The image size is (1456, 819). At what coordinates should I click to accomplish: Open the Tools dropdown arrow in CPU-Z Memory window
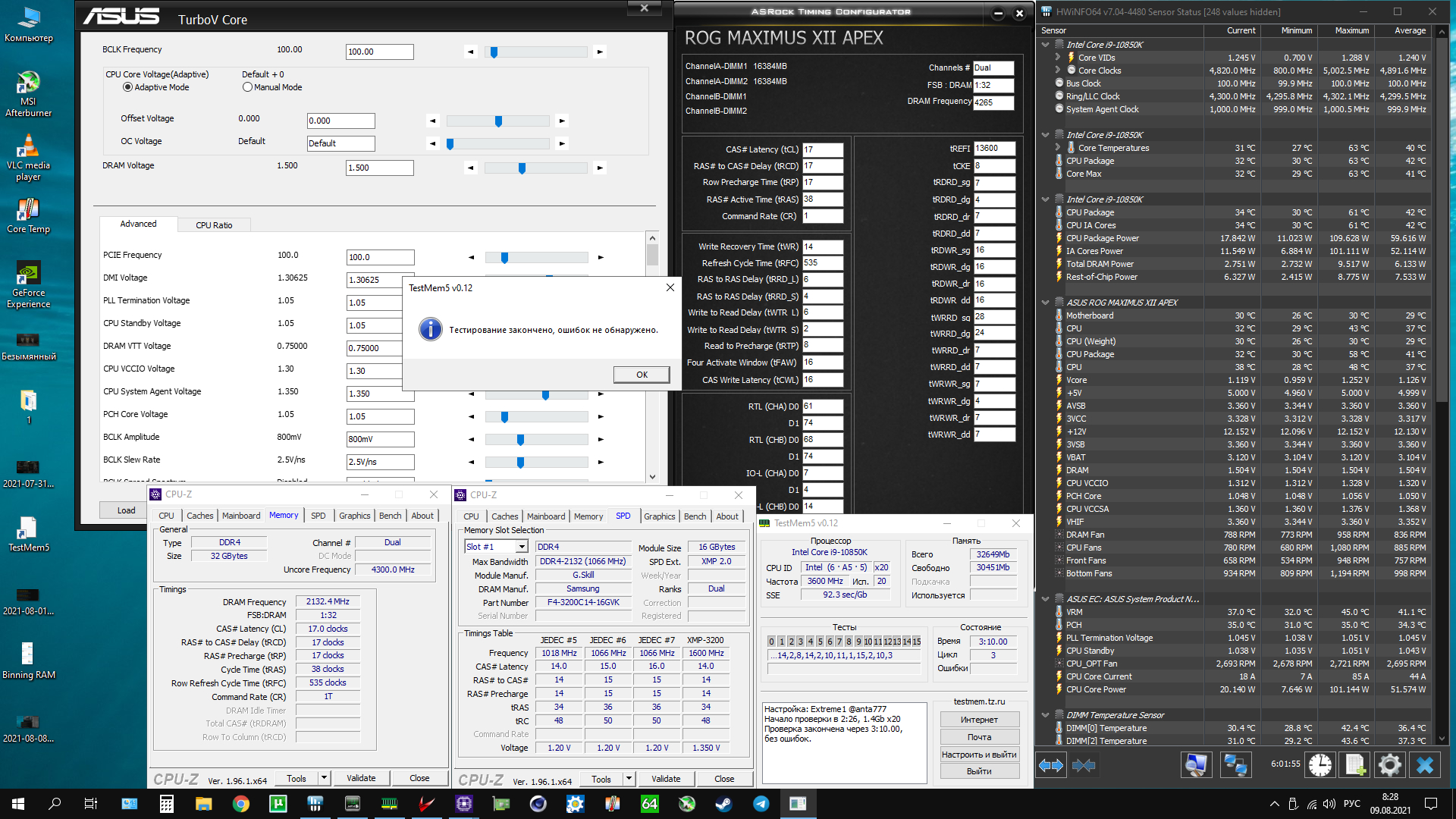[324, 778]
